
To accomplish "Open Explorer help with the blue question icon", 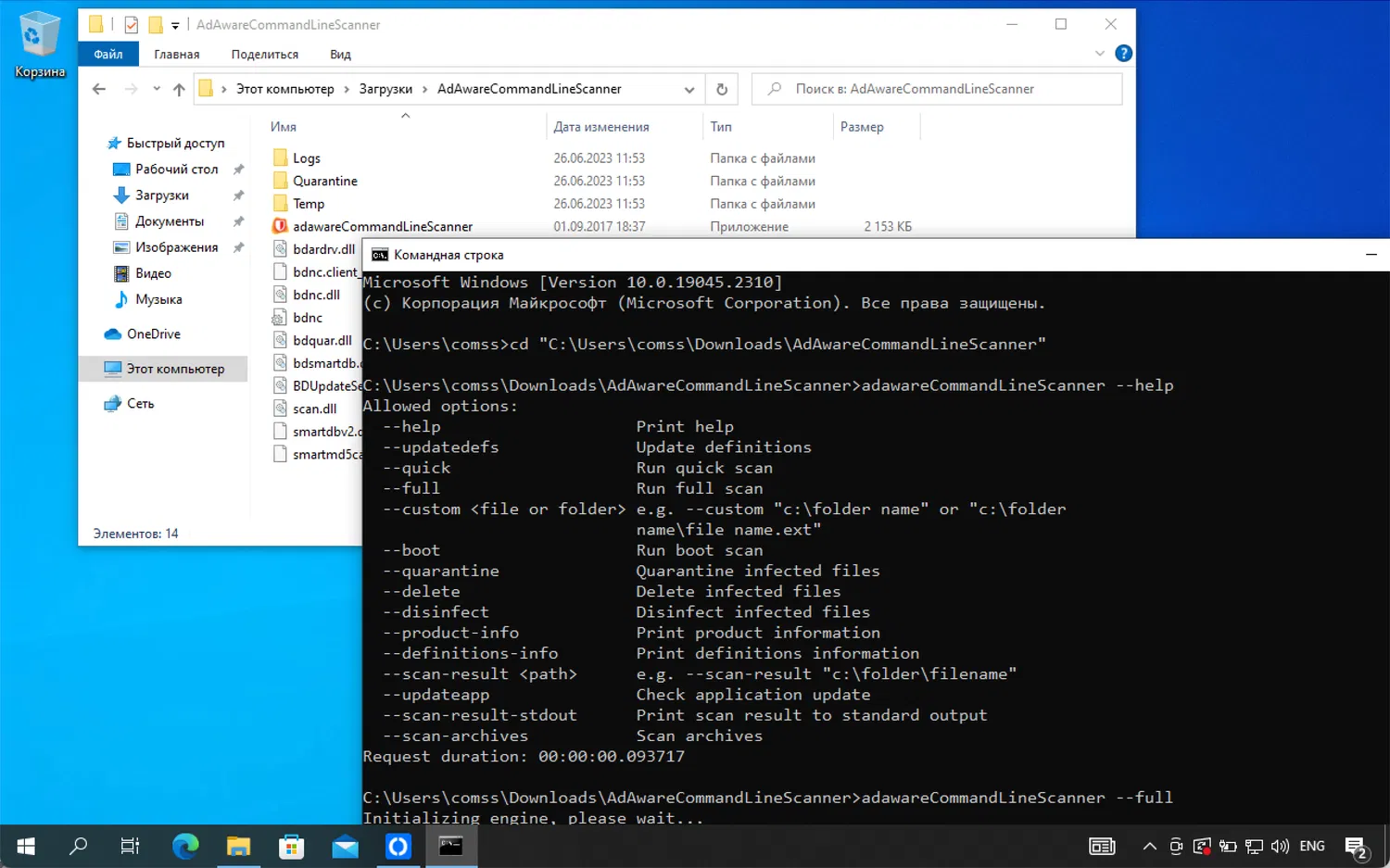I will coord(1124,54).
